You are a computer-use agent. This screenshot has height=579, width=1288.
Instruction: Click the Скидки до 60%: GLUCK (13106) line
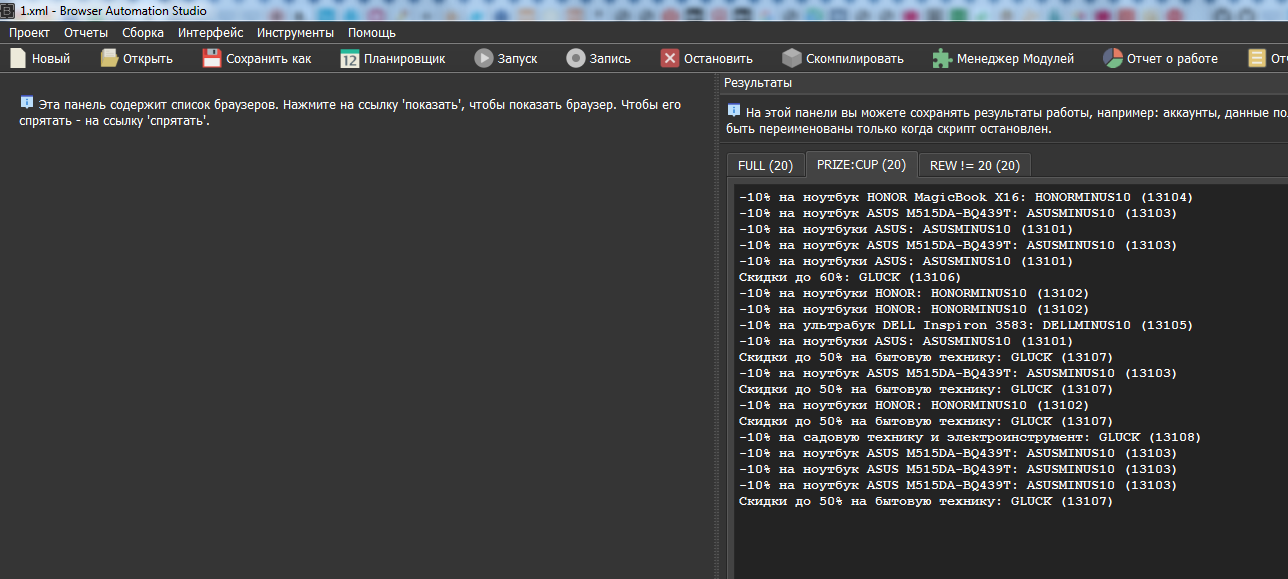point(850,277)
